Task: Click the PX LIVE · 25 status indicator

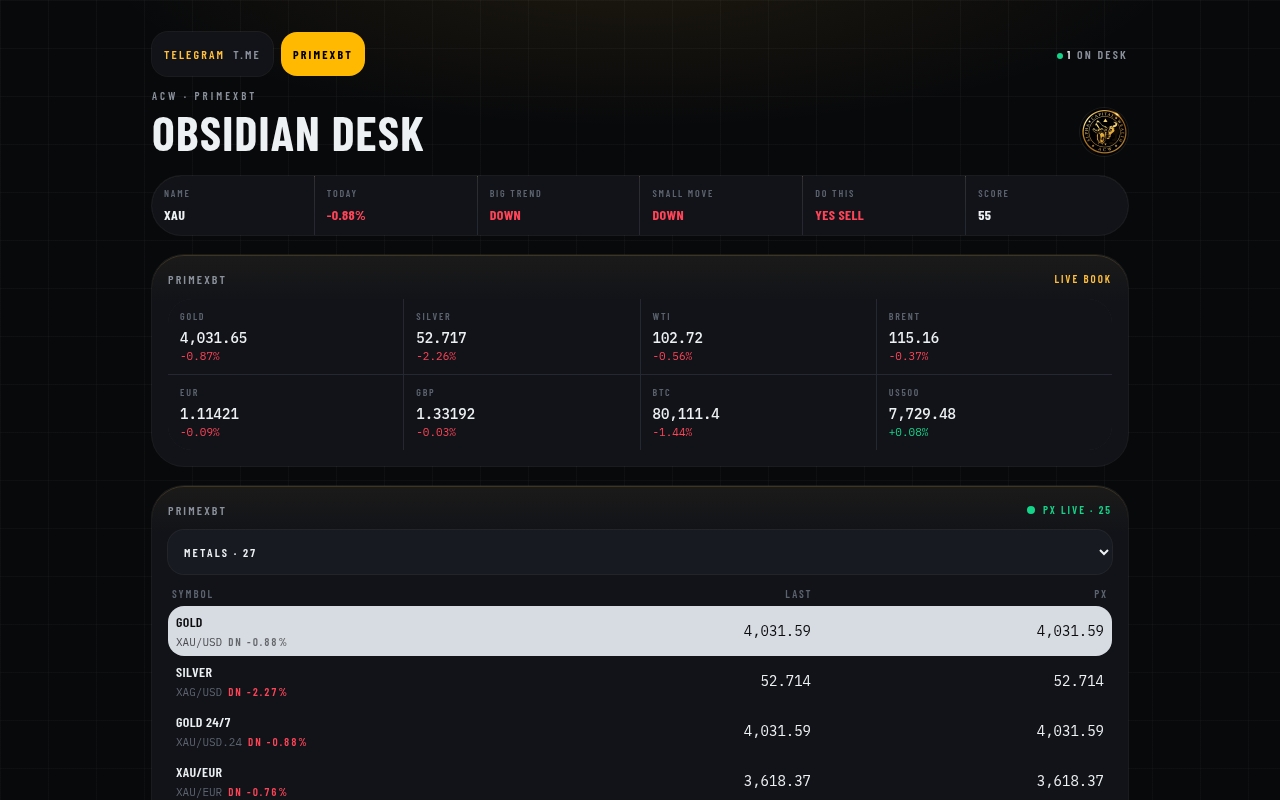Action: [x=1069, y=510]
